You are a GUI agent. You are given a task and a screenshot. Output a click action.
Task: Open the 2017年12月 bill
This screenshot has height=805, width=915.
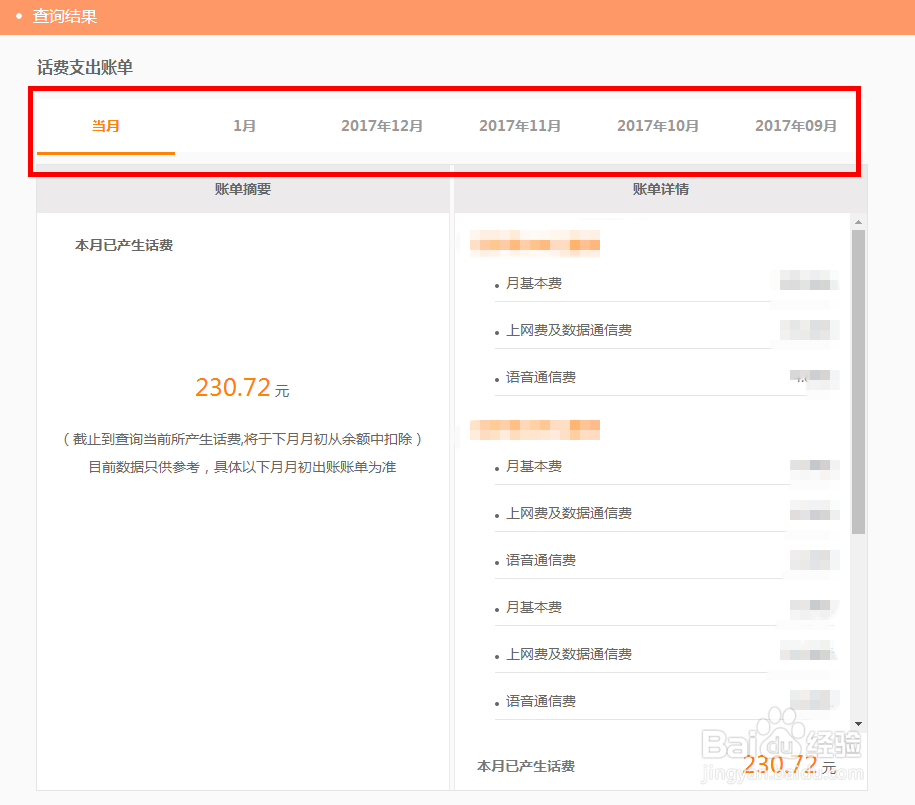[x=382, y=126]
